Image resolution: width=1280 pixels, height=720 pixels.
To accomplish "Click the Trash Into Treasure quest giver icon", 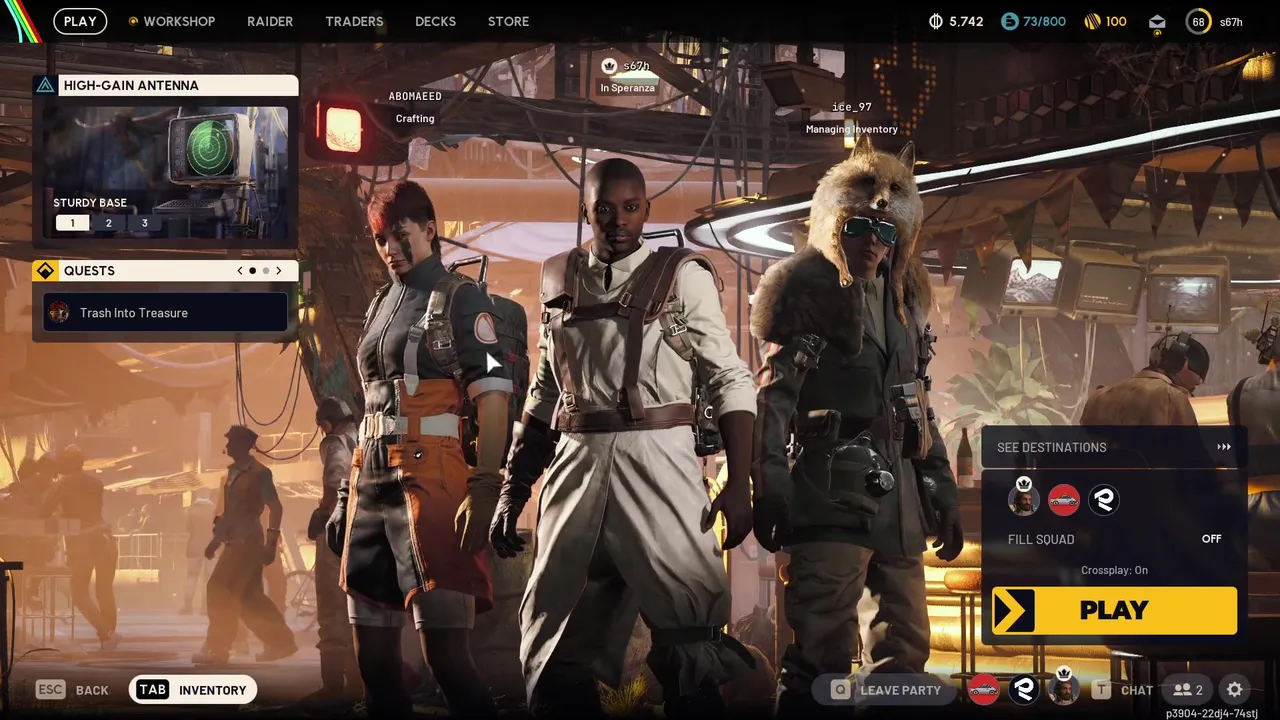I will click(60, 313).
